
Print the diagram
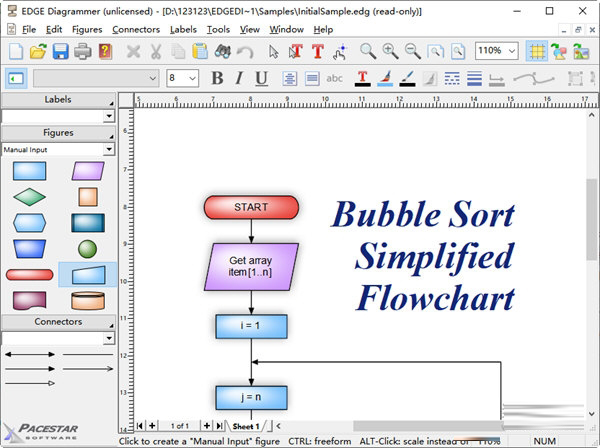click(x=83, y=51)
